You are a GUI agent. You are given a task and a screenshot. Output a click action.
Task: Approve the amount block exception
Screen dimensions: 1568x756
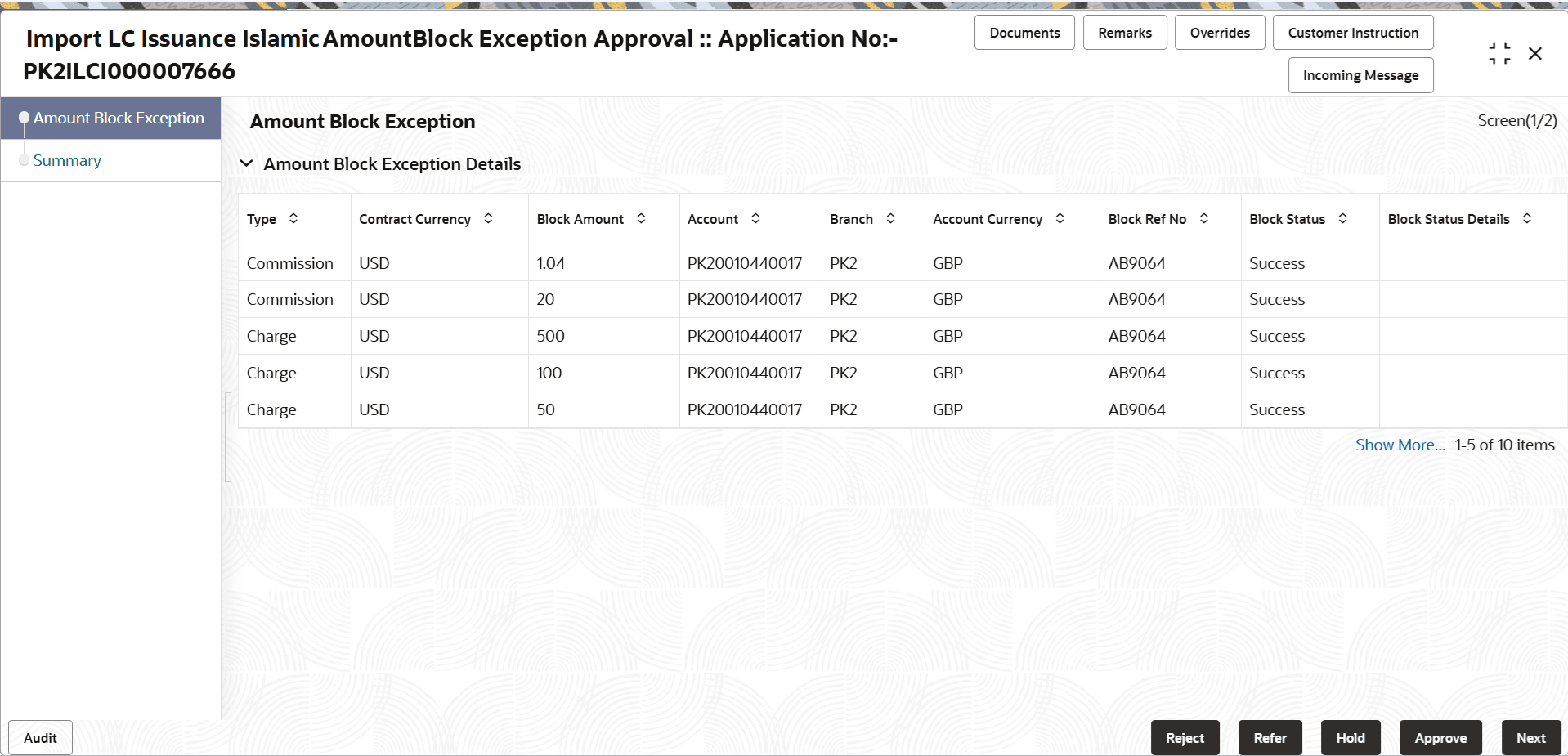(x=1440, y=737)
